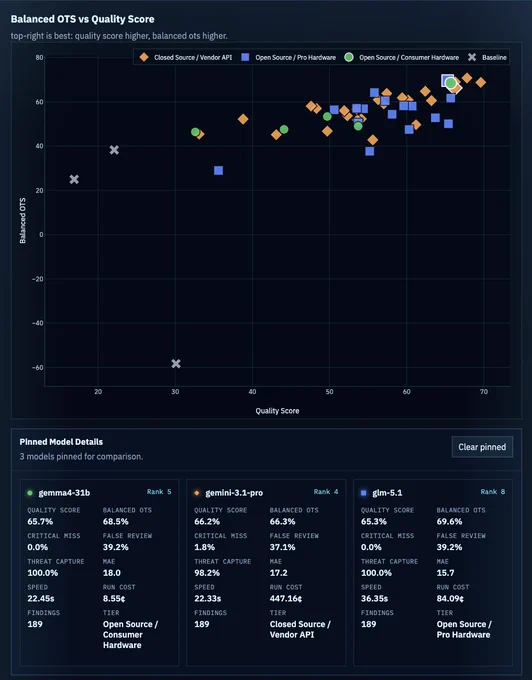Click the Closed Source / Vendor API tier value

coord(300,629)
